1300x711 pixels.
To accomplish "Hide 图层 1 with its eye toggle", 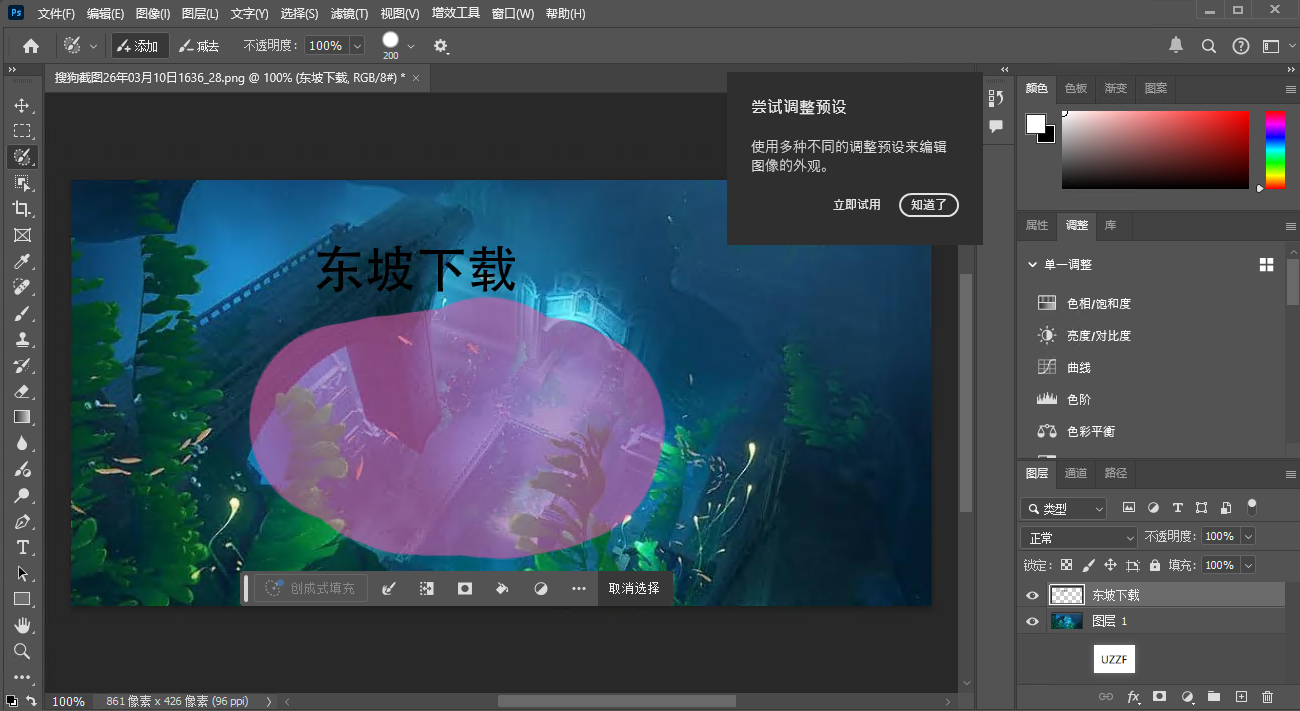I will 1031,621.
